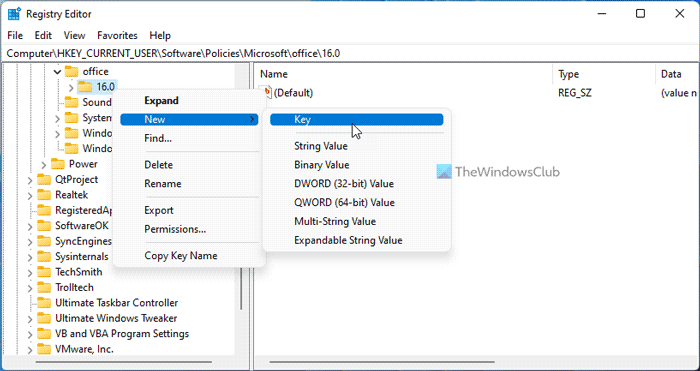The width and height of the screenshot is (700, 371).
Task: Expand the TechSmith key chevron
Action: [x=30, y=273]
